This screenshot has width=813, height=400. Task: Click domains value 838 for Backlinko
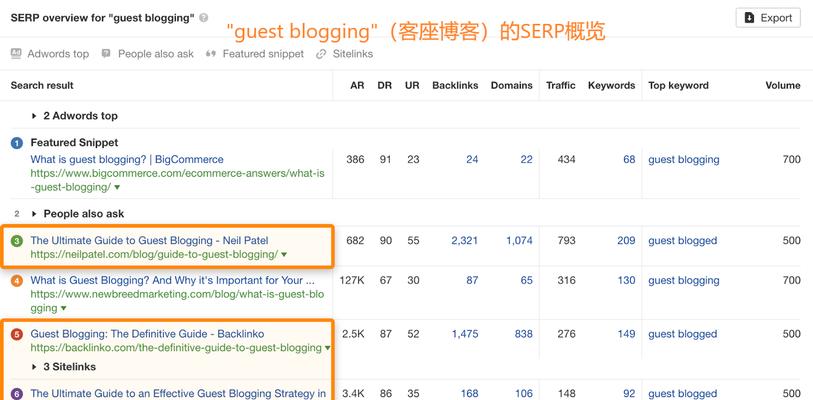[524, 334]
